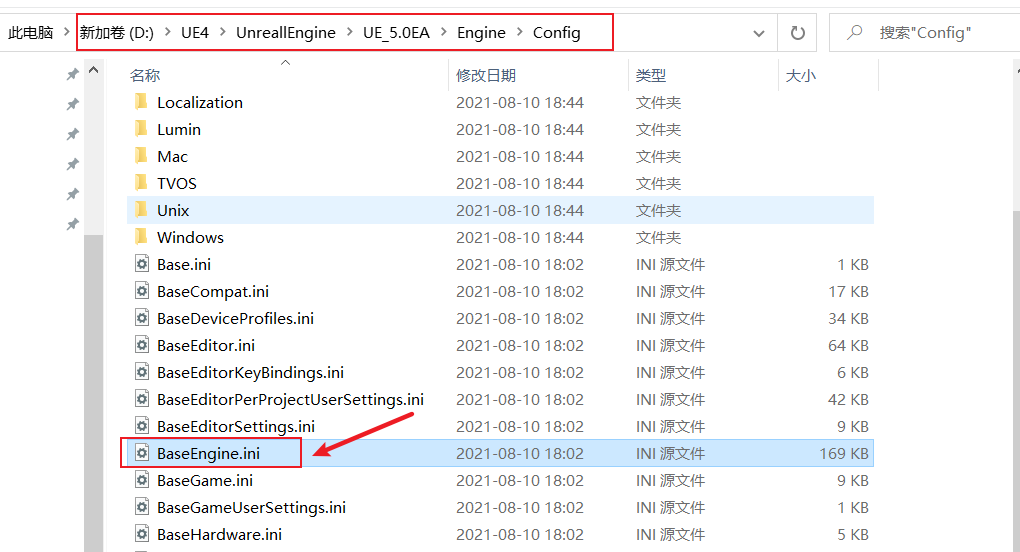1020x552 pixels.
Task: Go to UE4 folder in breadcrumb
Action: pos(195,33)
